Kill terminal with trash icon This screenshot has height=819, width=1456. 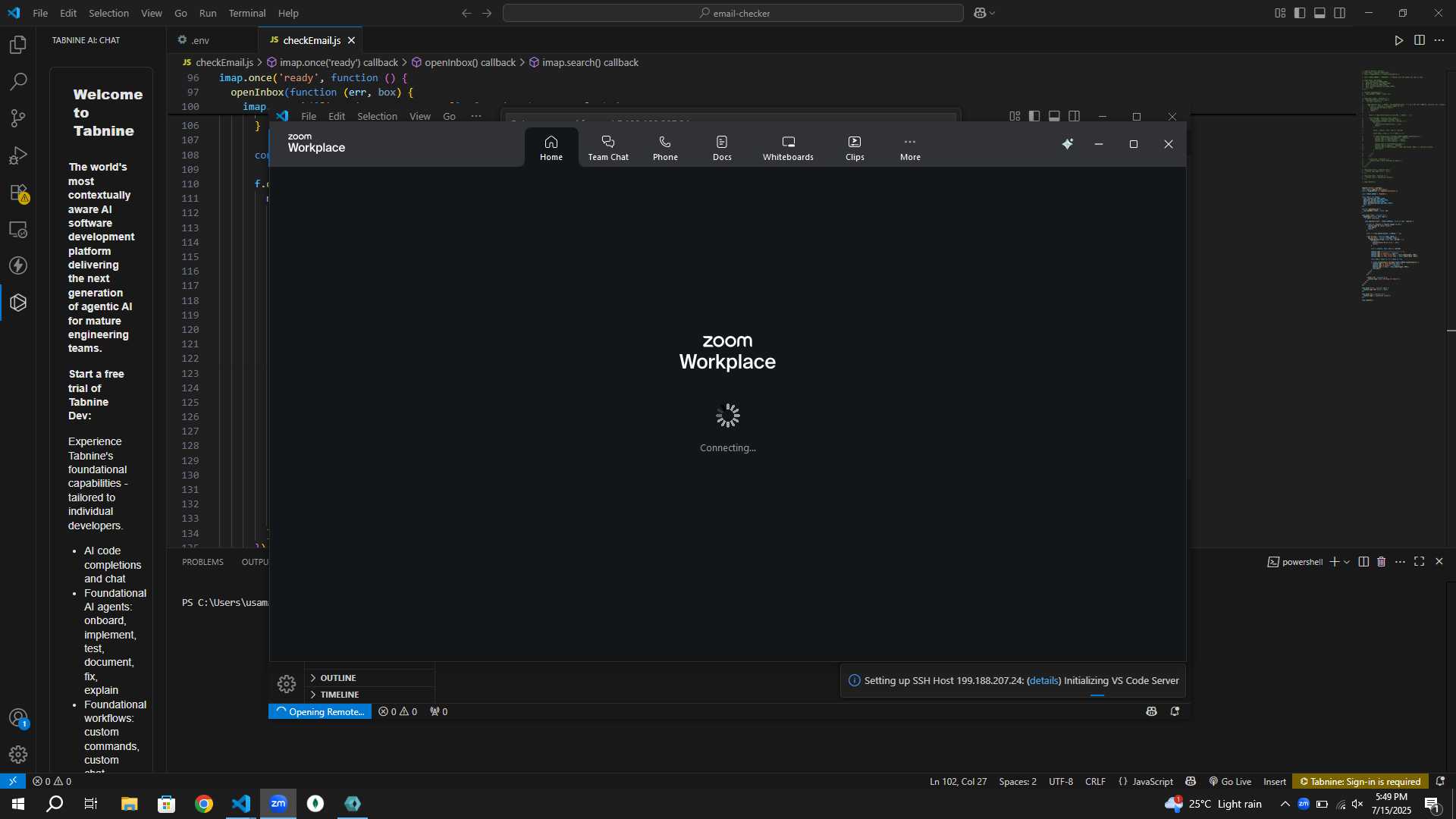(1382, 562)
